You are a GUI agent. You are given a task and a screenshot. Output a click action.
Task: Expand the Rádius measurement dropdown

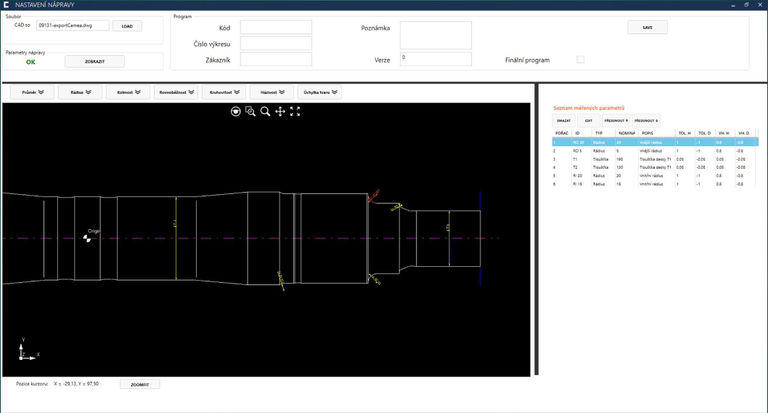(80, 92)
